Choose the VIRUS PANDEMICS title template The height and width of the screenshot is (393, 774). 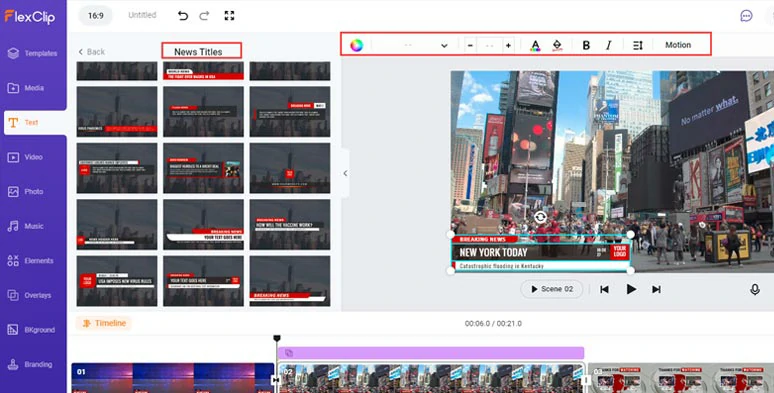pyautogui.click(x=117, y=112)
